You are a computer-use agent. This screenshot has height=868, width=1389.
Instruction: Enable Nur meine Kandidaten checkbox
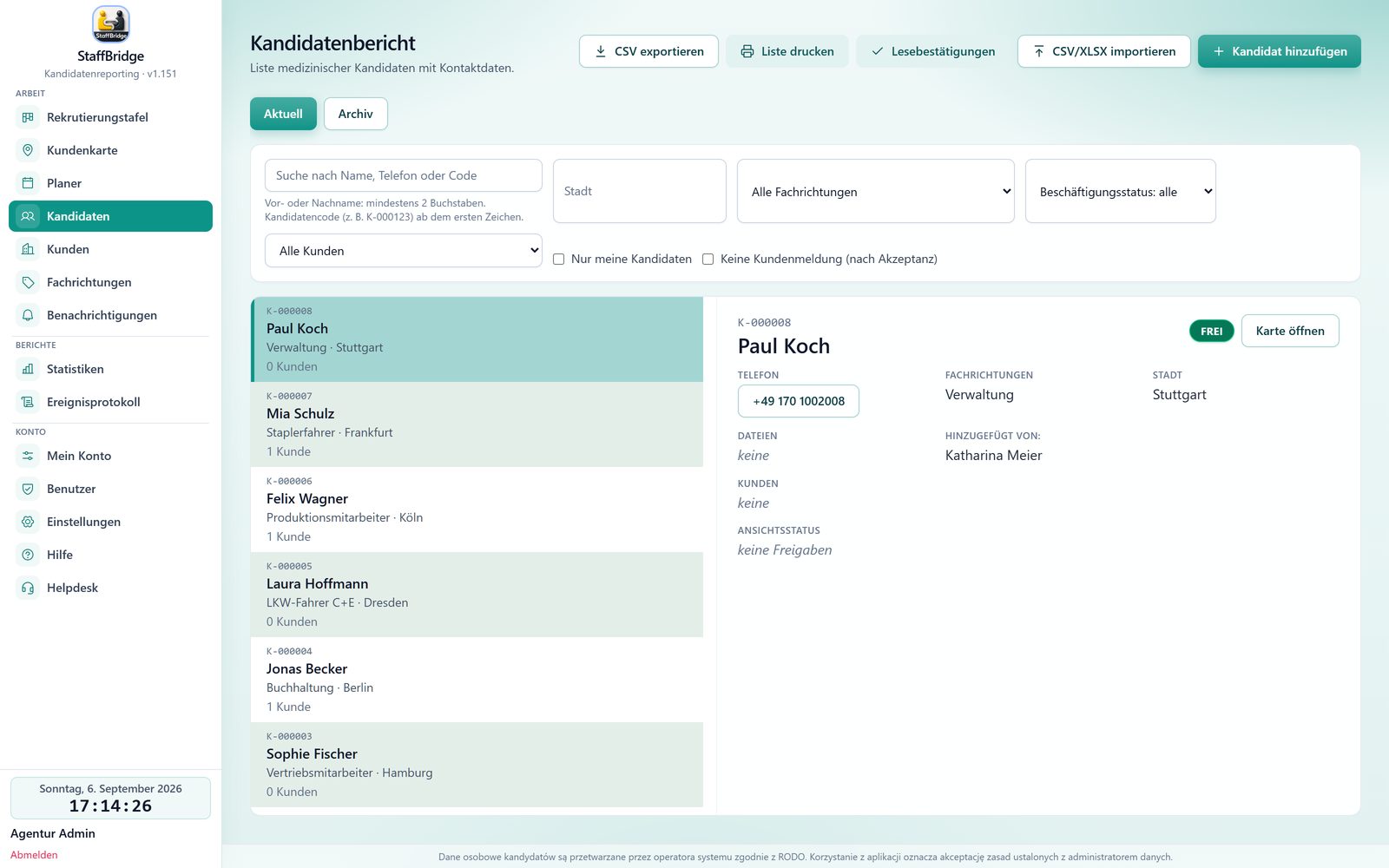[559, 259]
